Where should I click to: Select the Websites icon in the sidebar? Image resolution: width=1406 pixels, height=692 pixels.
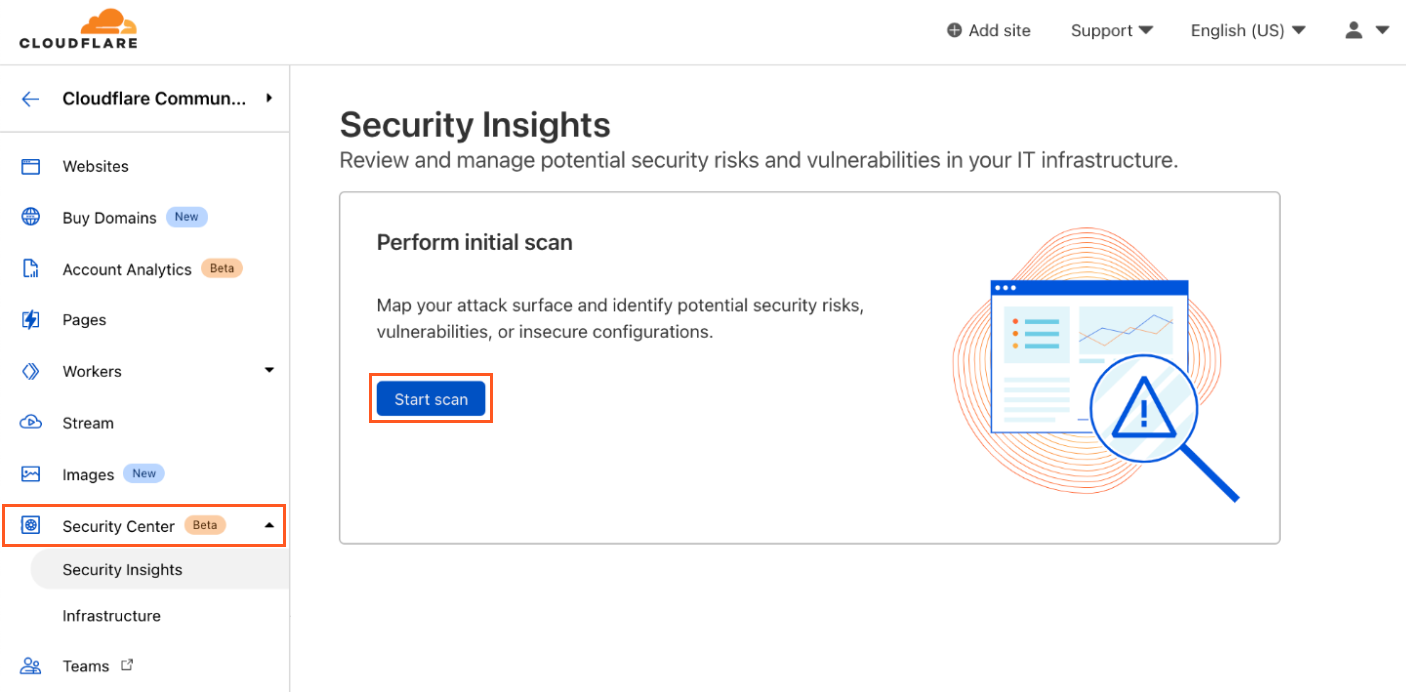tap(30, 166)
